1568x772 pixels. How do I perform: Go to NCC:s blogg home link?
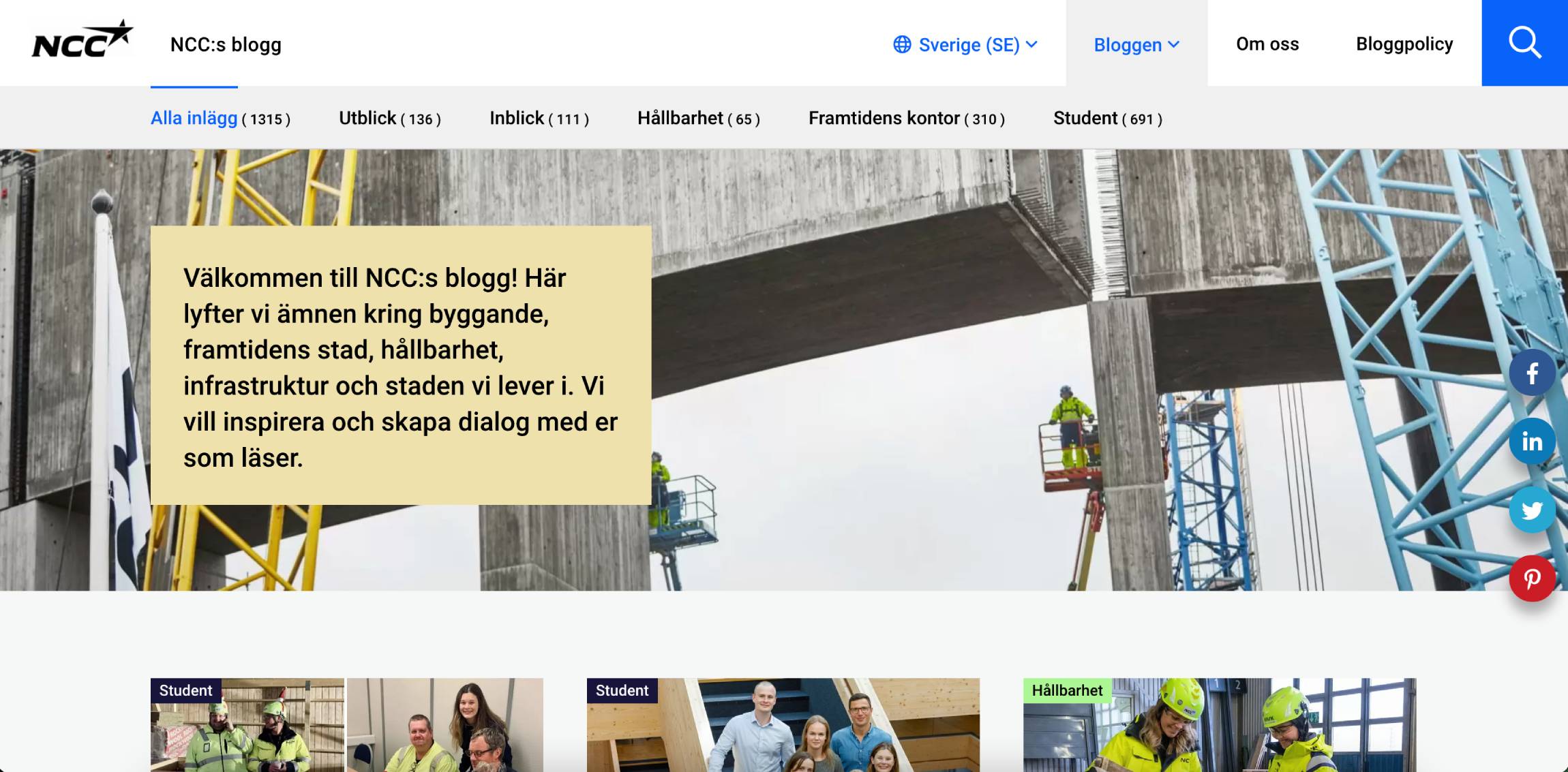pos(226,44)
